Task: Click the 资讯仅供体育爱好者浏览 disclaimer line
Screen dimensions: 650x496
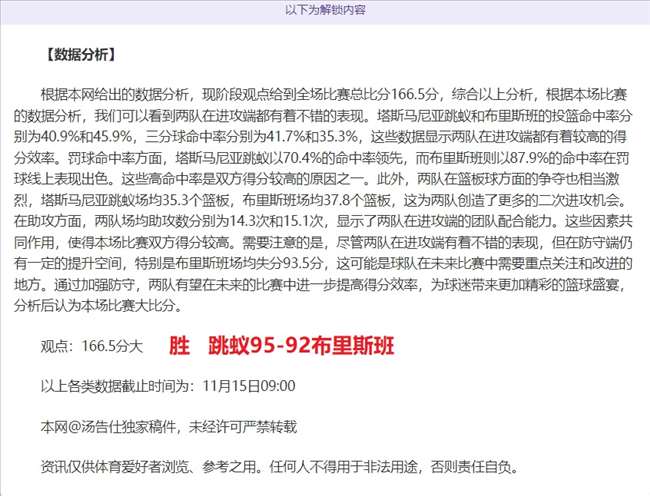Action: pos(280,467)
